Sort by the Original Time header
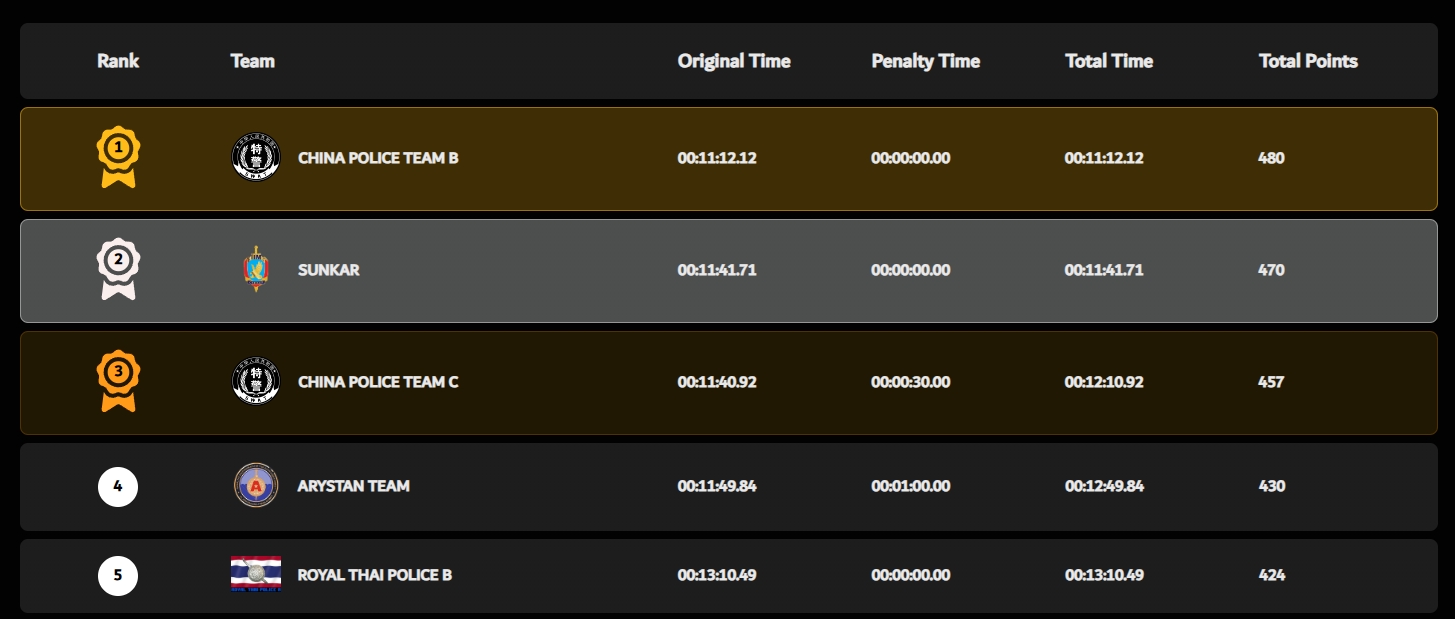The height and width of the screenshot is (619, 1455). (x=734, y=61)
